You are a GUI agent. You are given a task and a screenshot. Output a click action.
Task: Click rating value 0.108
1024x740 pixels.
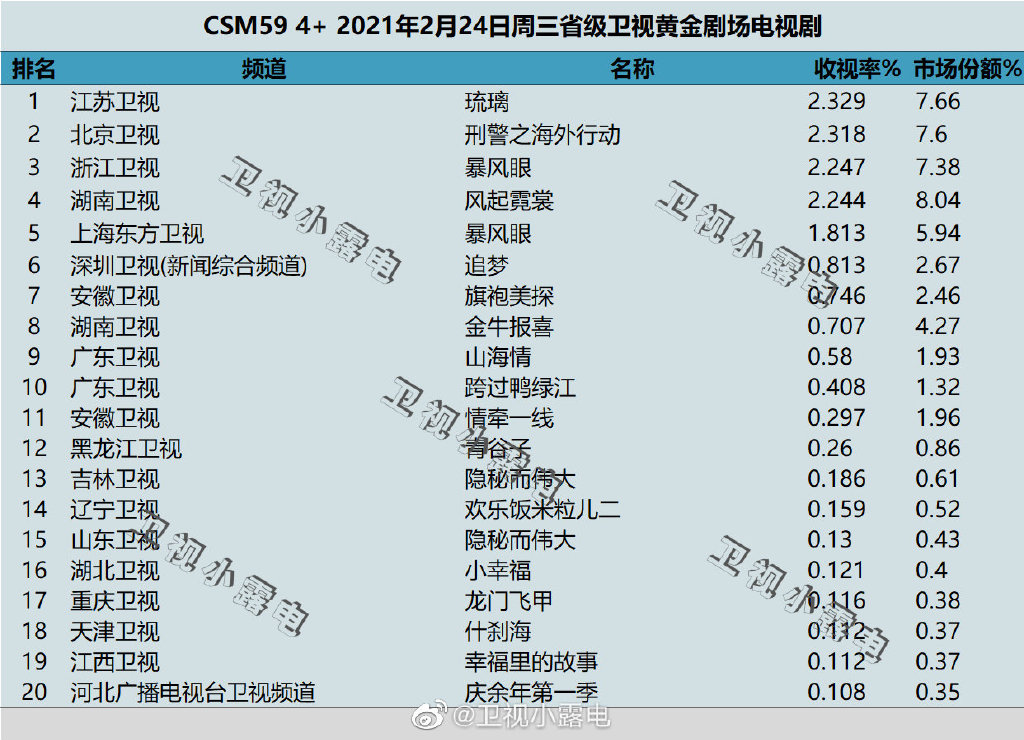point(836,691)
